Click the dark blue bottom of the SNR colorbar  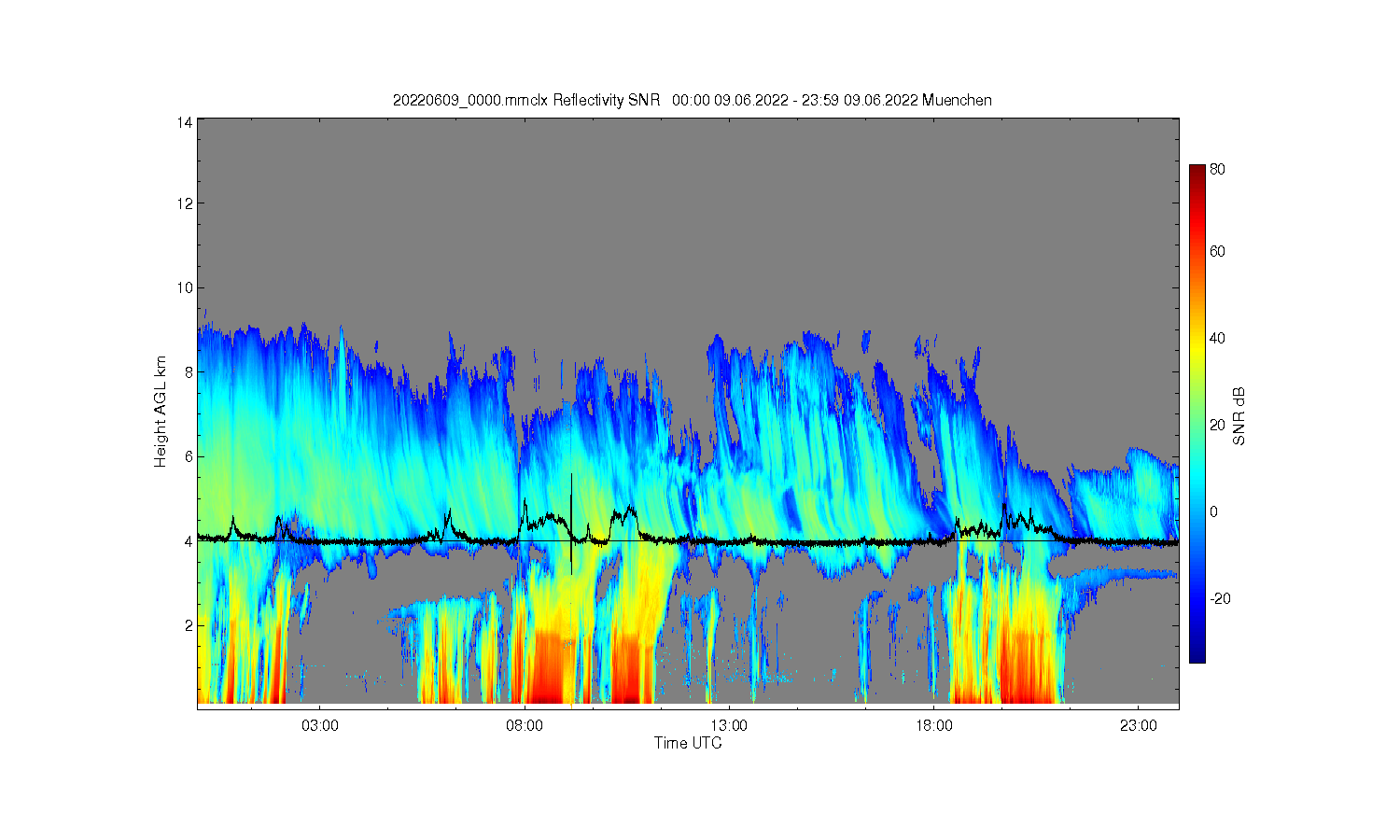[x=1197, y=653]
